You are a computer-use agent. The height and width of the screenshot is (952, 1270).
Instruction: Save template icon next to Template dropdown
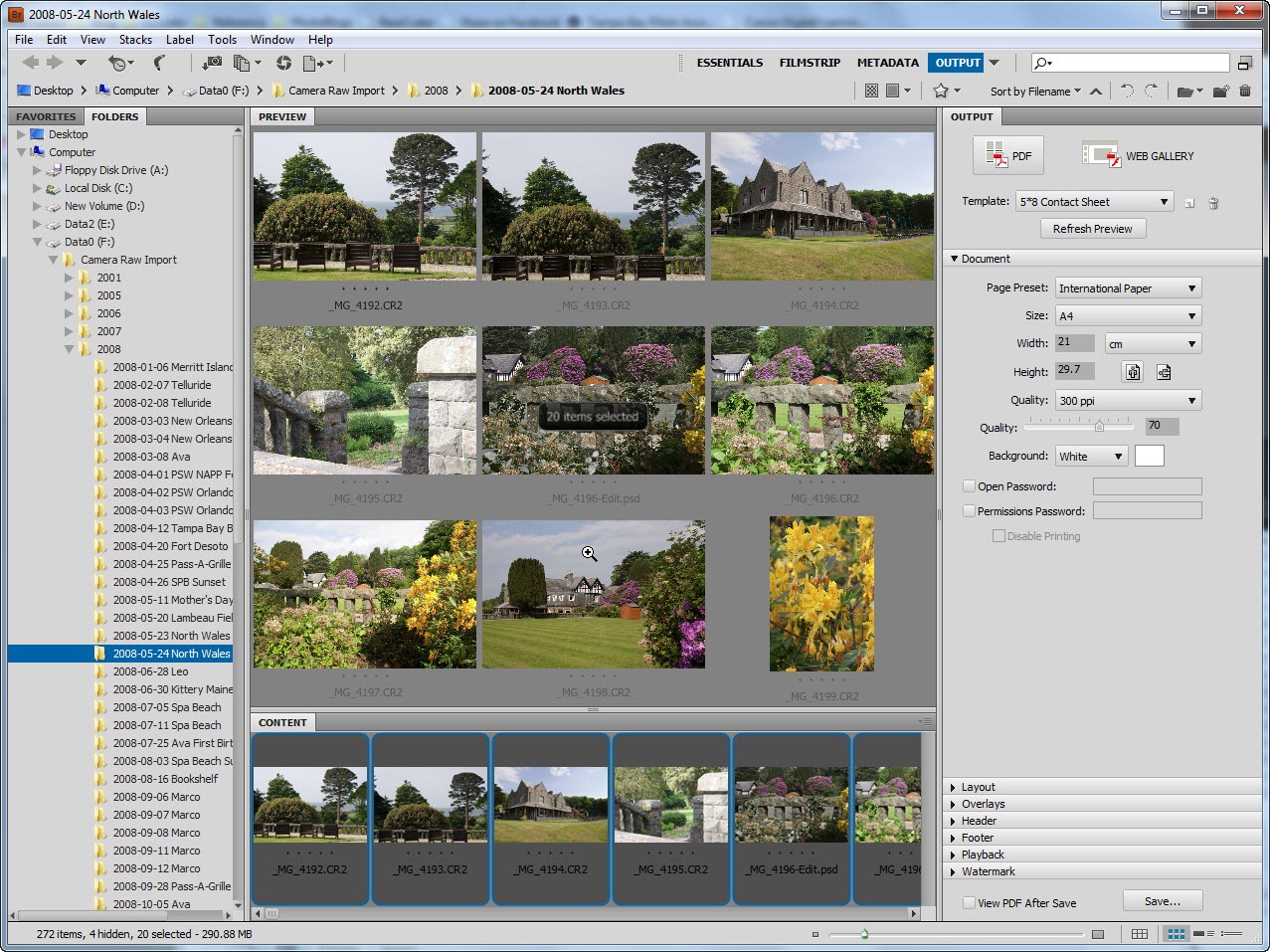(1188, 203)
